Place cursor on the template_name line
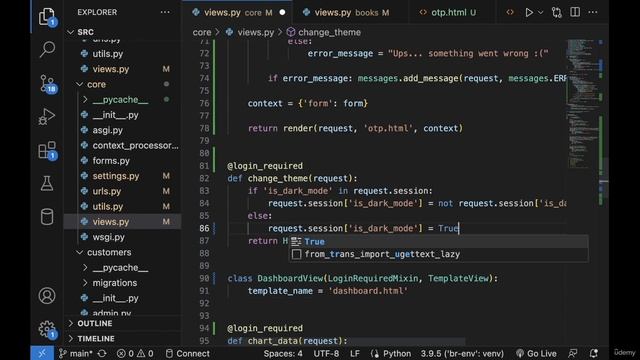Screen dimensions: 640x360 point(327,291)
